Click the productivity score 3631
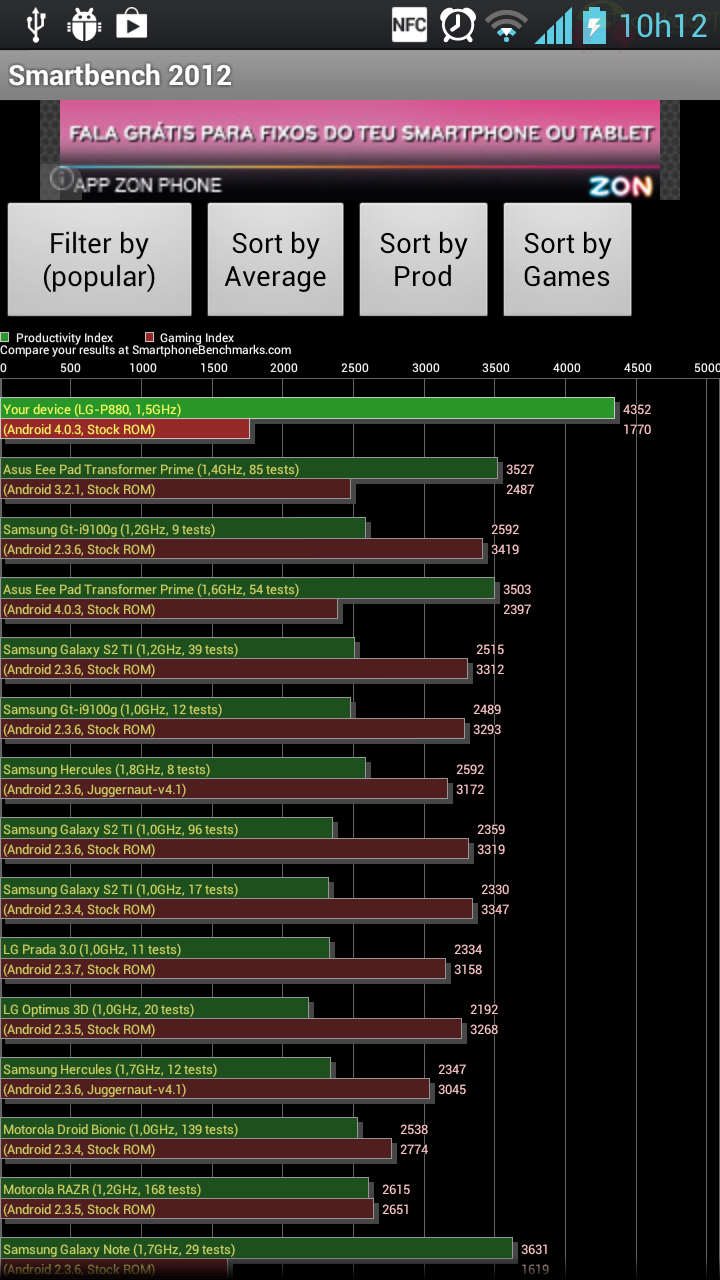Viewport: 720px width, 1280px height. pos(535,1250)
